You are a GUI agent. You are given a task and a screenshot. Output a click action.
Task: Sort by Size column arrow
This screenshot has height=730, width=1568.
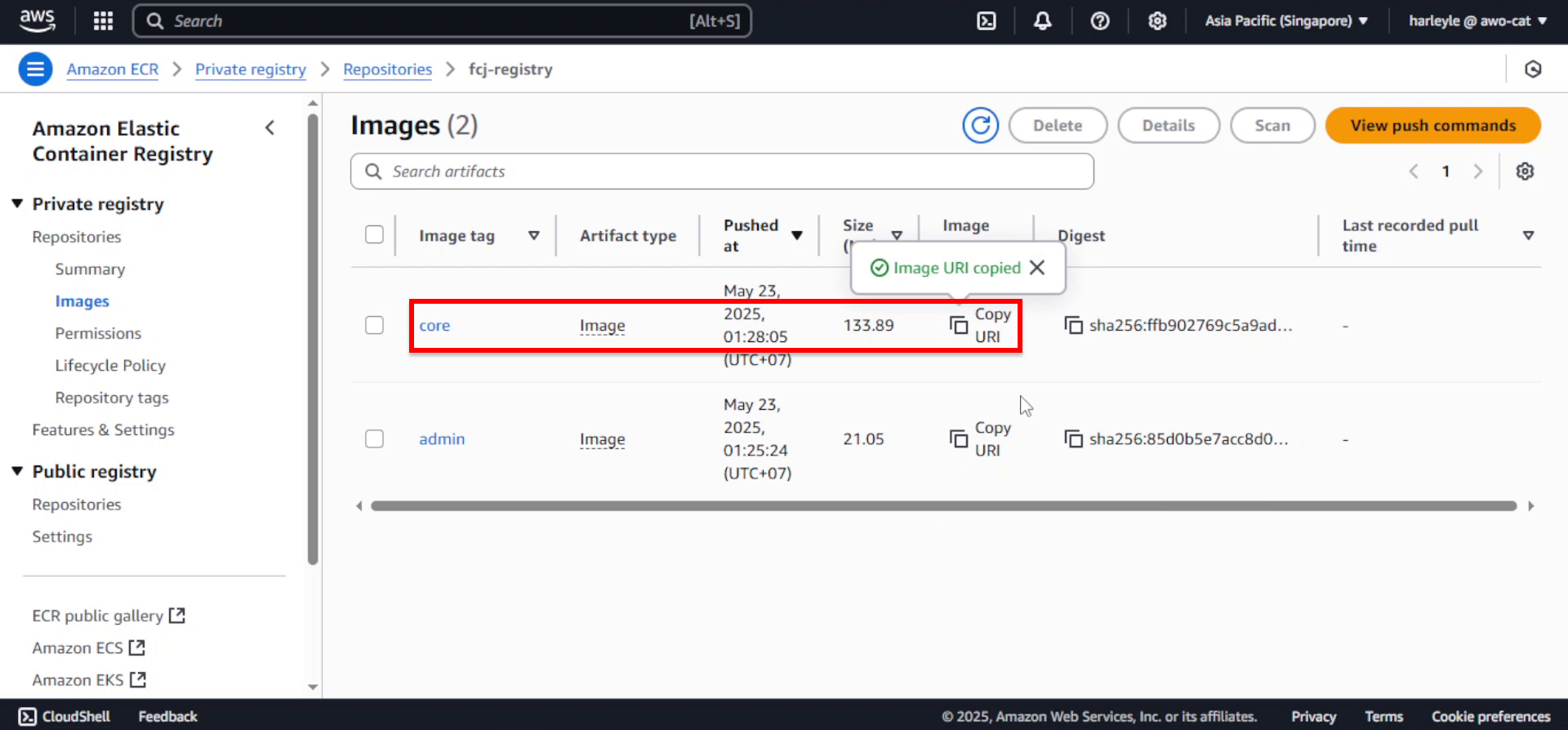click(897, 235)
